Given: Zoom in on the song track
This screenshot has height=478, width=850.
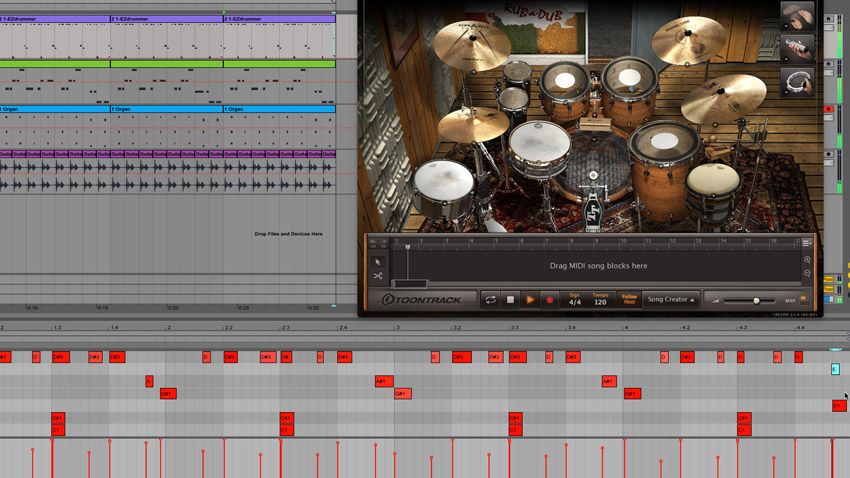Looking at the screenshot, I should click(x=807, y=260).
